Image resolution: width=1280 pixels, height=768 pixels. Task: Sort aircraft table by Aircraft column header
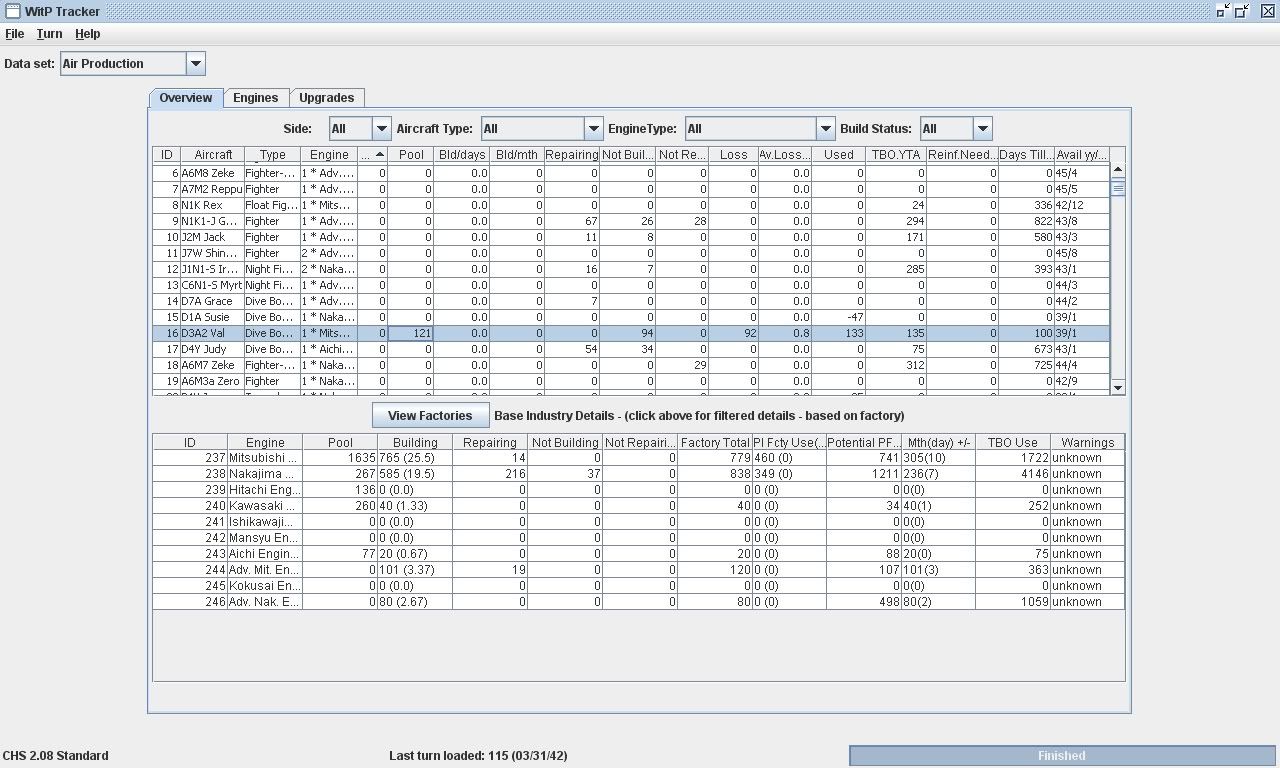point(213,155)
